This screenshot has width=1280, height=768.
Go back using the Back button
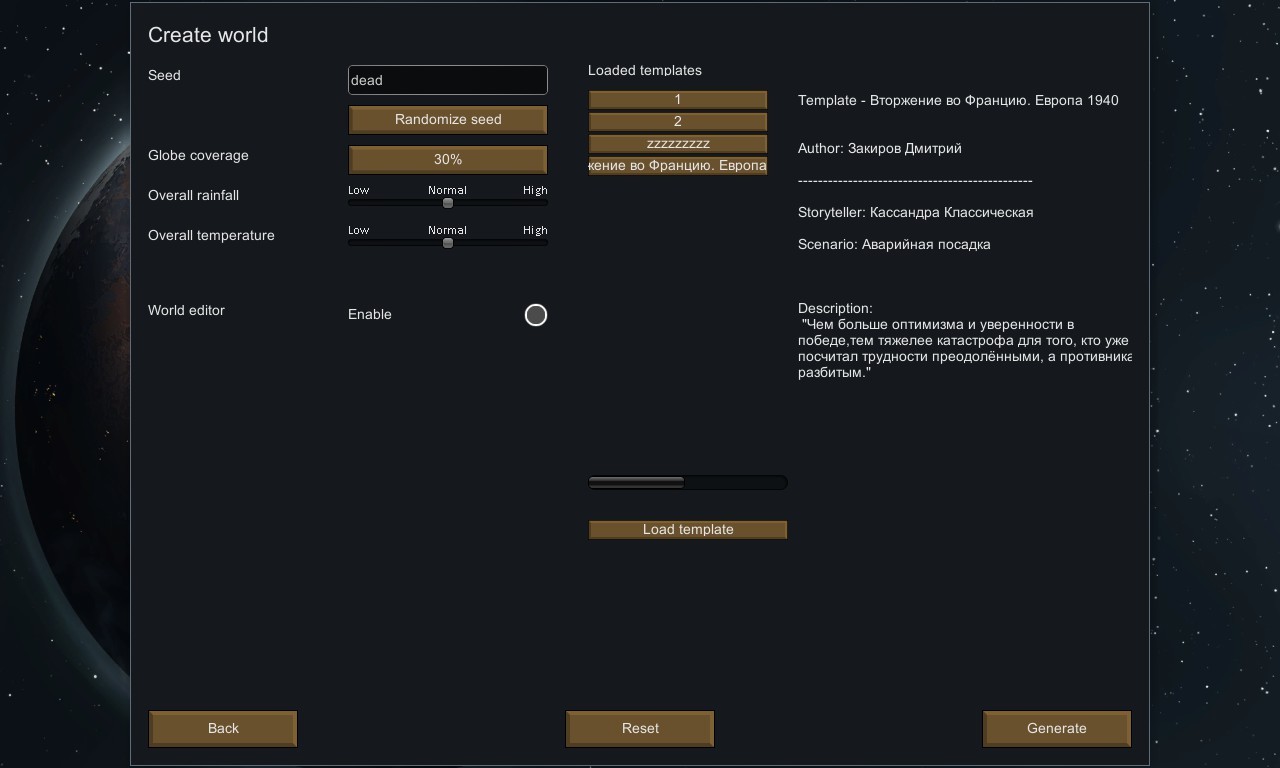[223, 729]
